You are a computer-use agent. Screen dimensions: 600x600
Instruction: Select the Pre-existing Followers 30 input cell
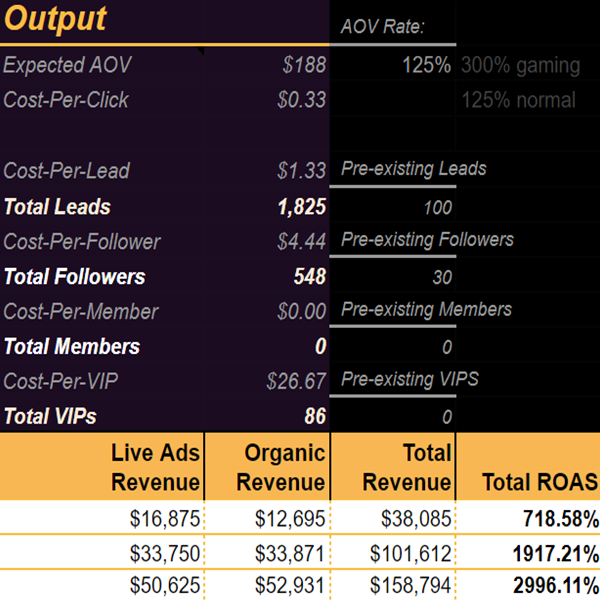440,278
